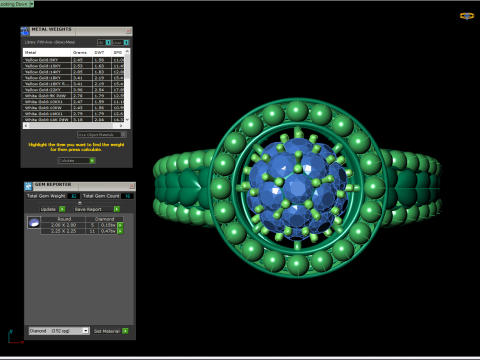Click the green arrow on the 0.15tw row
This screenshot has width=480, height=360.
coord(120,225)
